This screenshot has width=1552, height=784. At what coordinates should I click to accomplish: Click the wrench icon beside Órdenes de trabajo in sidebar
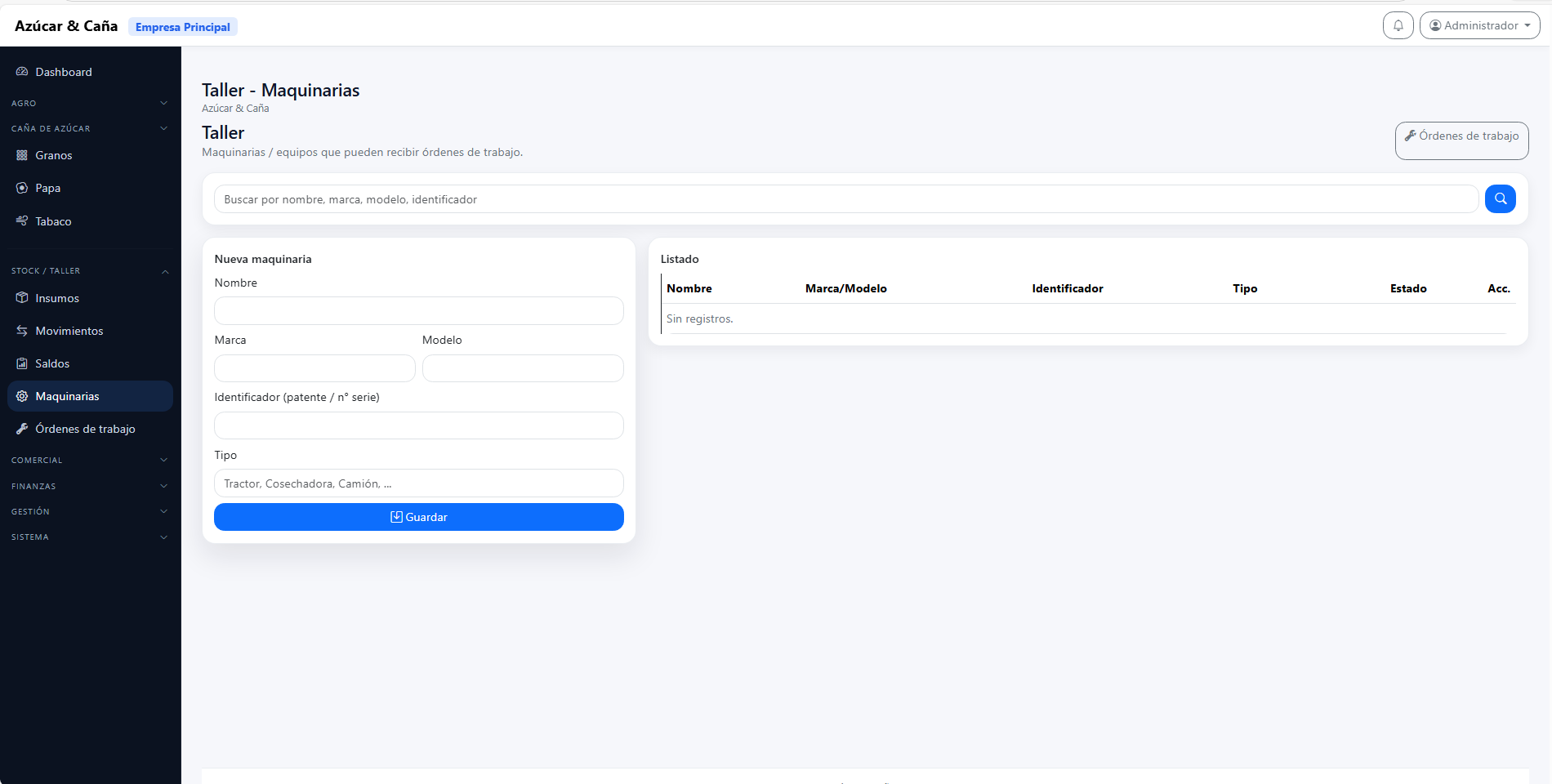tap(22, 429)
